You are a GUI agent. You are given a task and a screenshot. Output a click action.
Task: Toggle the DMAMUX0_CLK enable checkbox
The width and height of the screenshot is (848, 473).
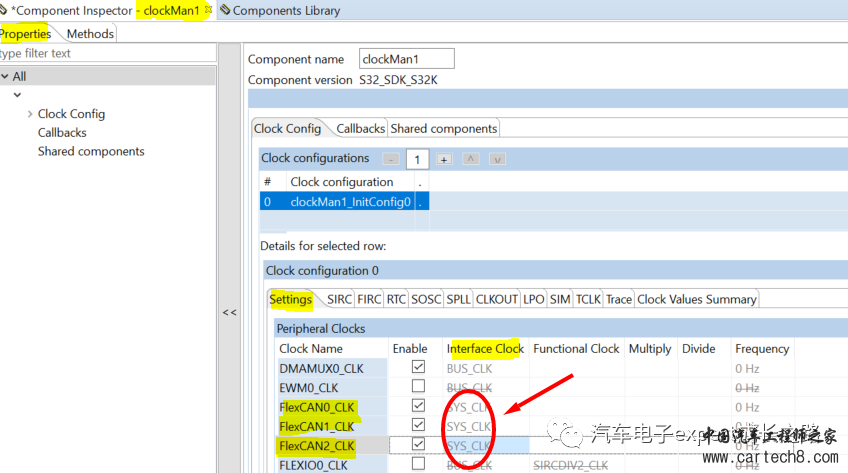pyautogui.click(x=418, y=367)
